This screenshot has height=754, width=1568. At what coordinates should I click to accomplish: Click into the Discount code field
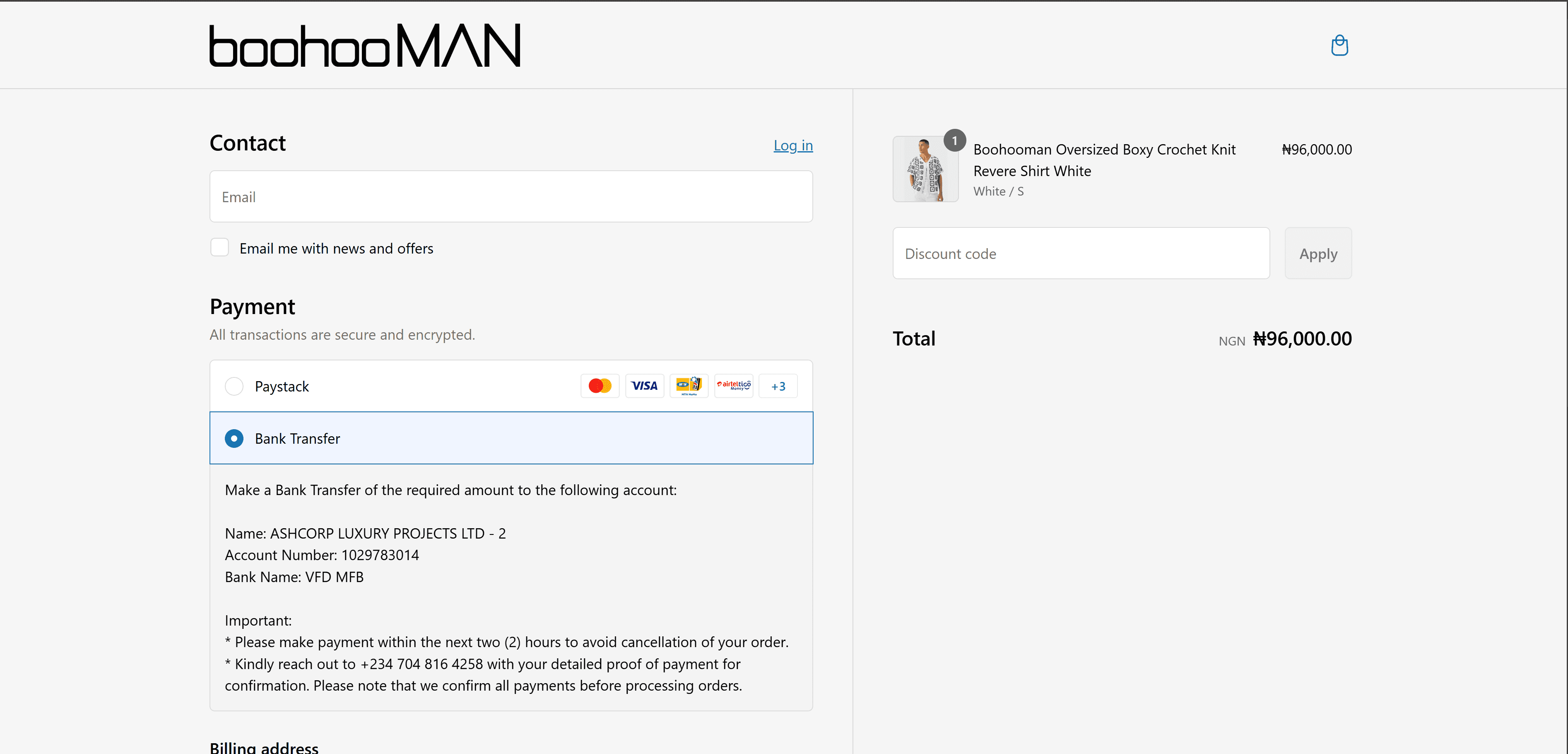point(1080,254)
